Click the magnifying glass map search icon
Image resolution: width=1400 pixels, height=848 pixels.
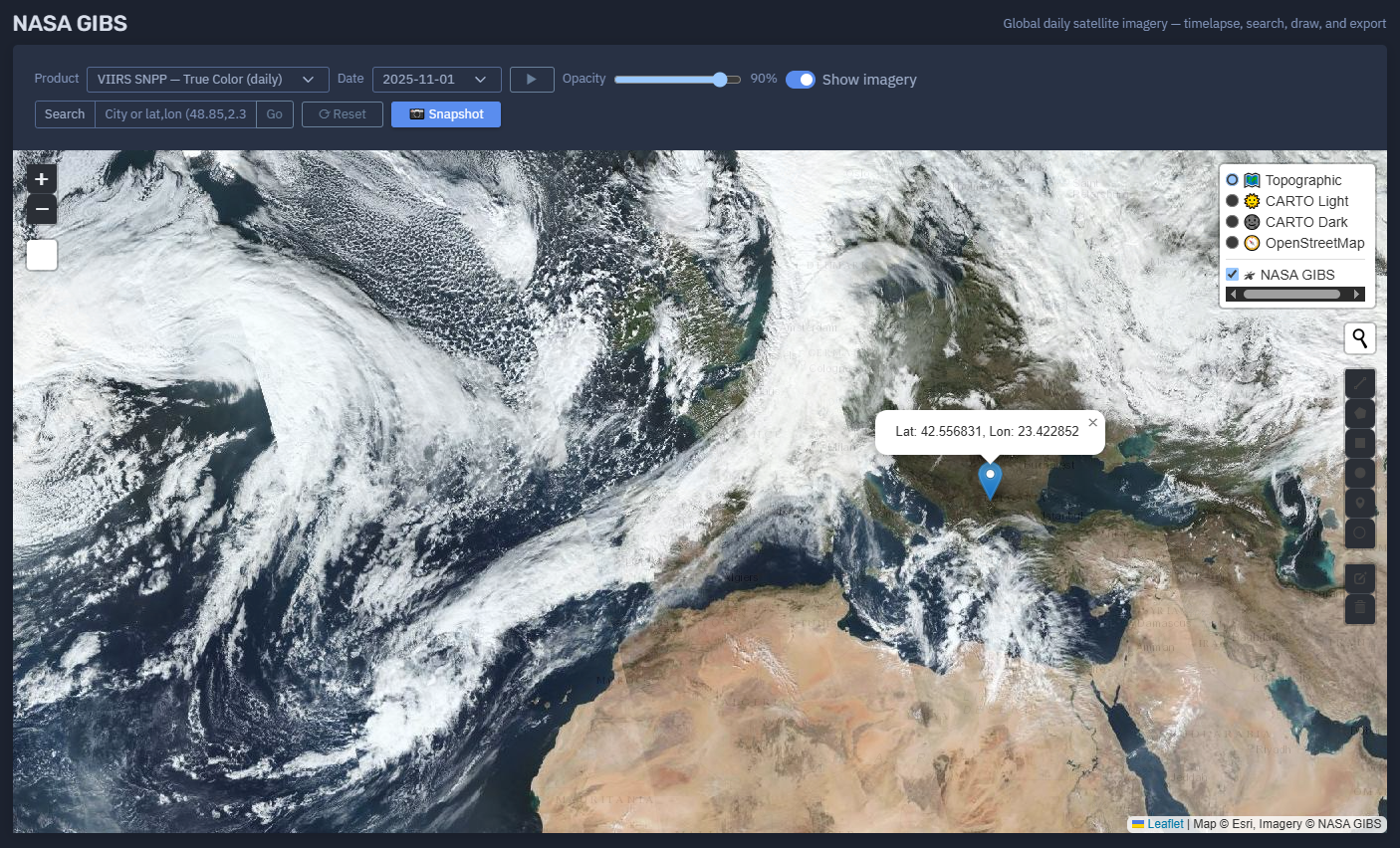[x=1360, y=339]
